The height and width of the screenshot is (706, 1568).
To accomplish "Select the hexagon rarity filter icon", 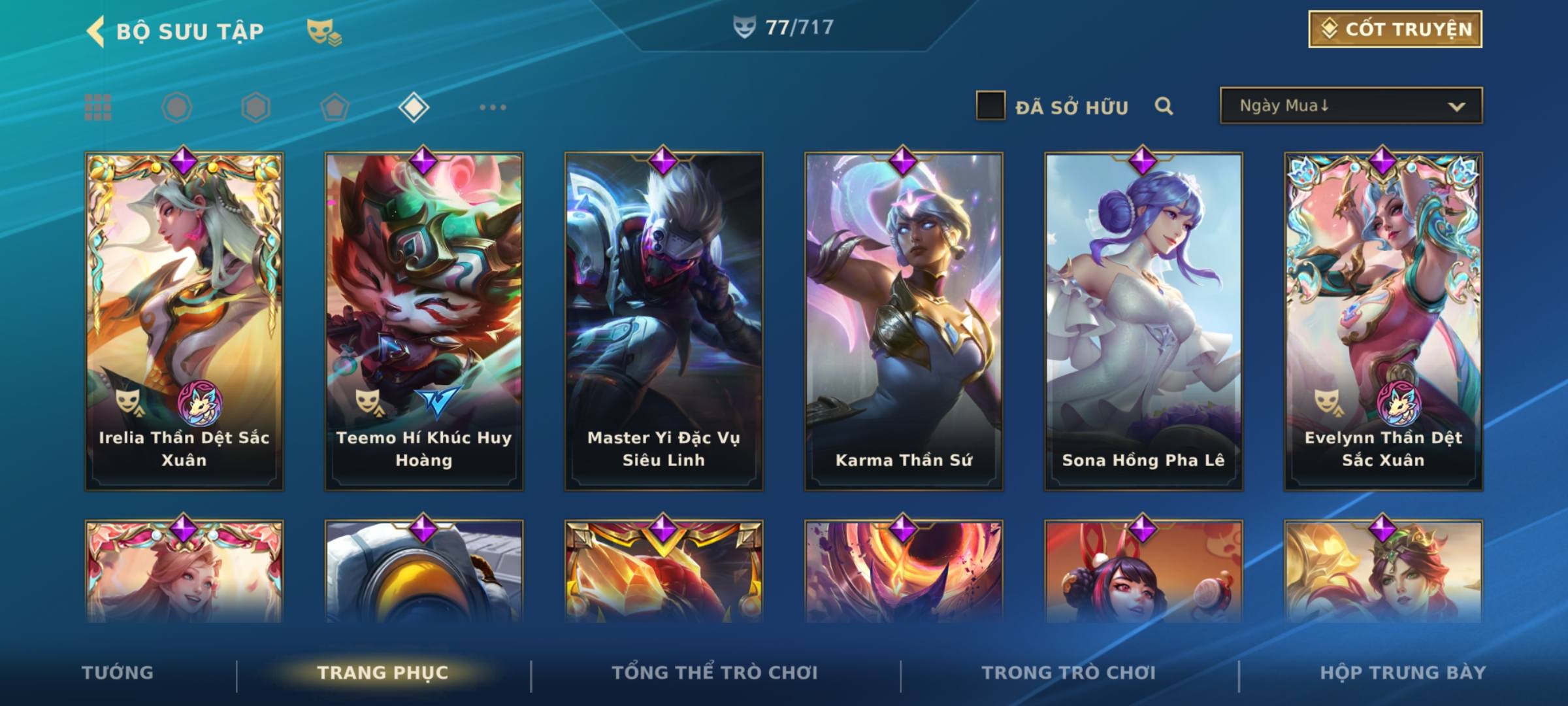I will pos(255,107).
